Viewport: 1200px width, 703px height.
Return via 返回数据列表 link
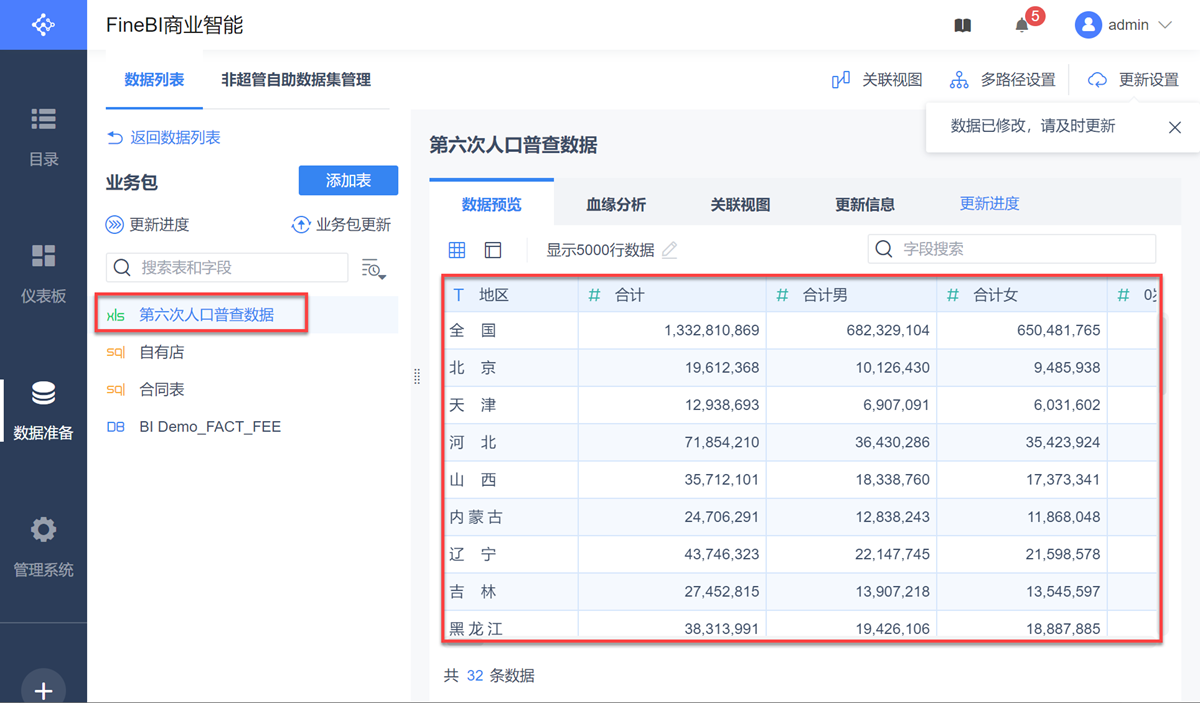click(x=164, y=138)
